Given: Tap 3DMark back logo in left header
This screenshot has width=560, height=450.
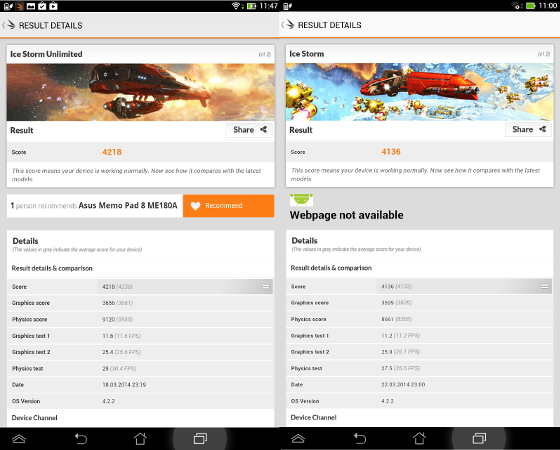Looking at the screenshot, I should [x=9, y=25].
